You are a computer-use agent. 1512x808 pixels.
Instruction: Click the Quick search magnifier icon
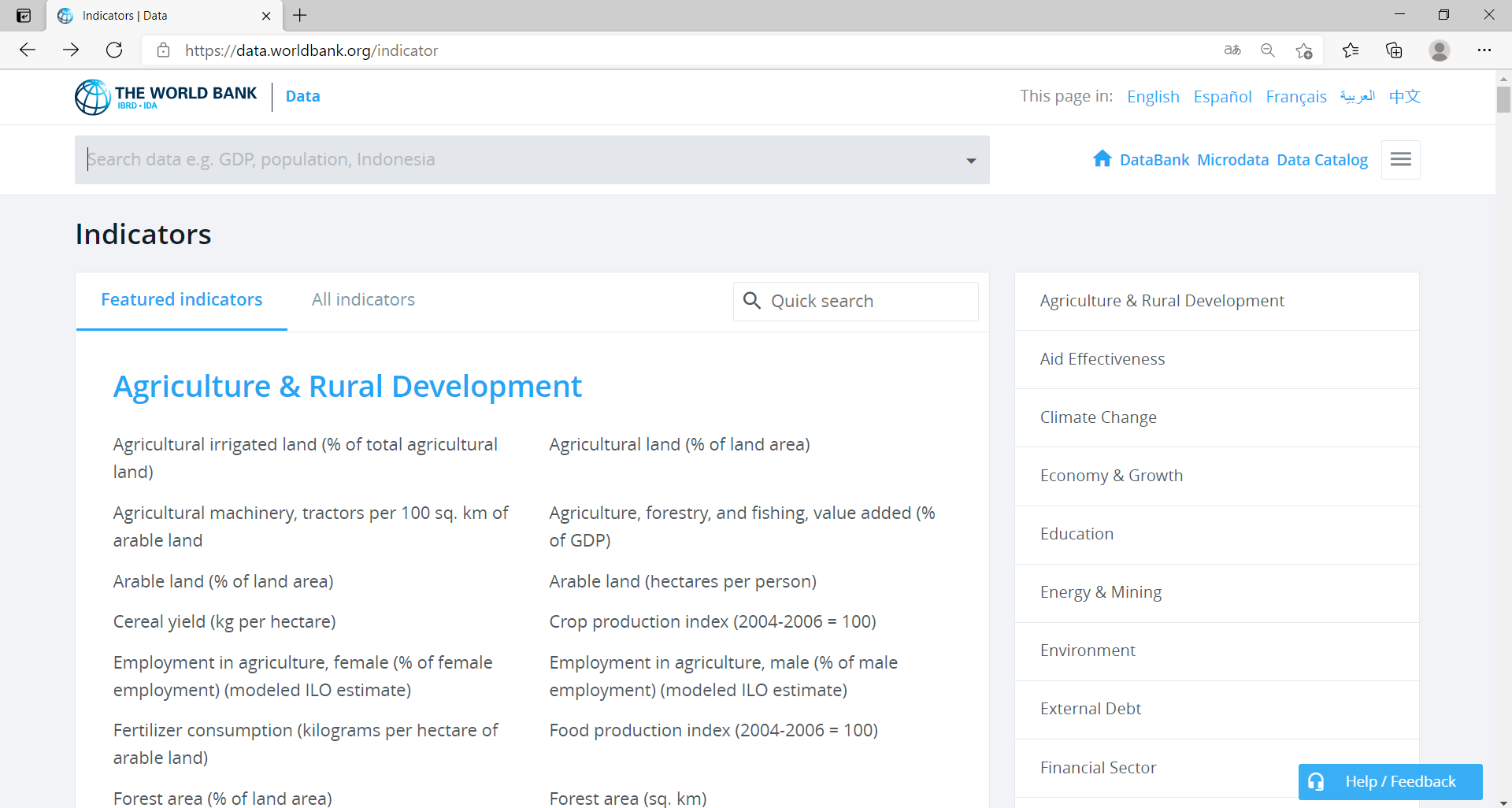point(752,301)
